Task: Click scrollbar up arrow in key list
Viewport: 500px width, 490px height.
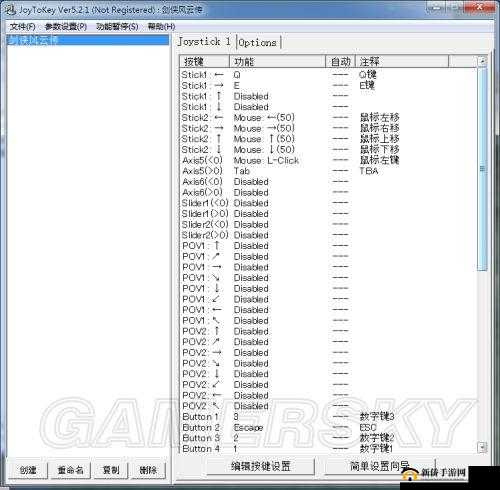Action: pos(482,61)
